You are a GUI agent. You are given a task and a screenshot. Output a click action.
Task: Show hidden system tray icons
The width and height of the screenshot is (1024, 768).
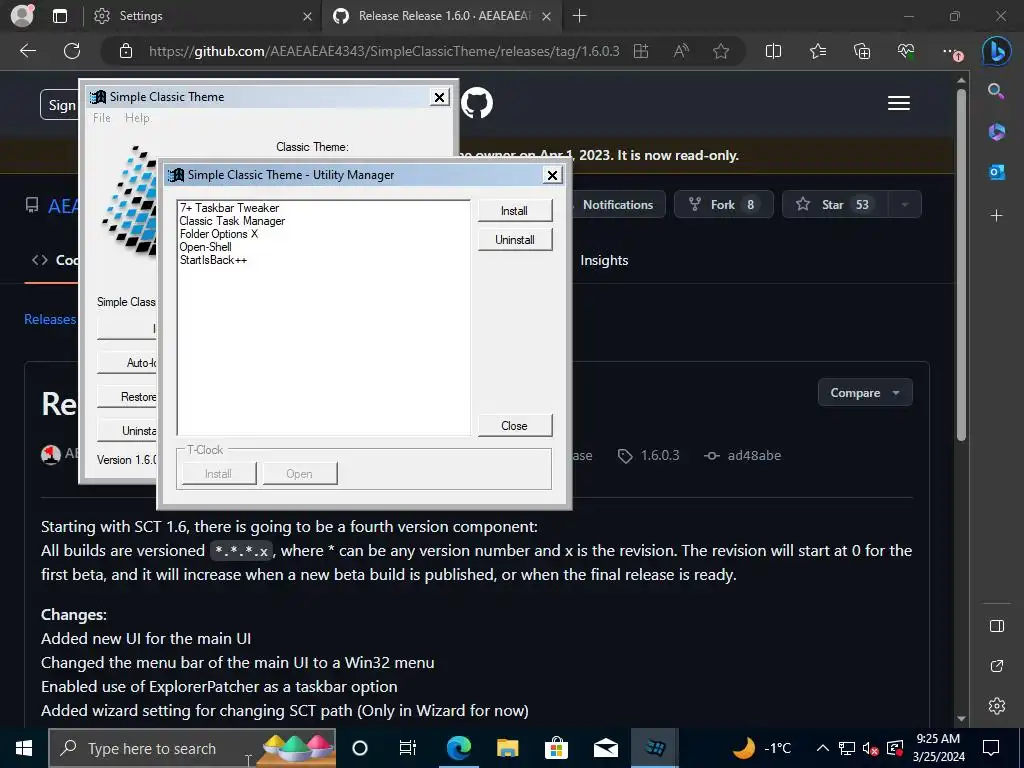823,748
